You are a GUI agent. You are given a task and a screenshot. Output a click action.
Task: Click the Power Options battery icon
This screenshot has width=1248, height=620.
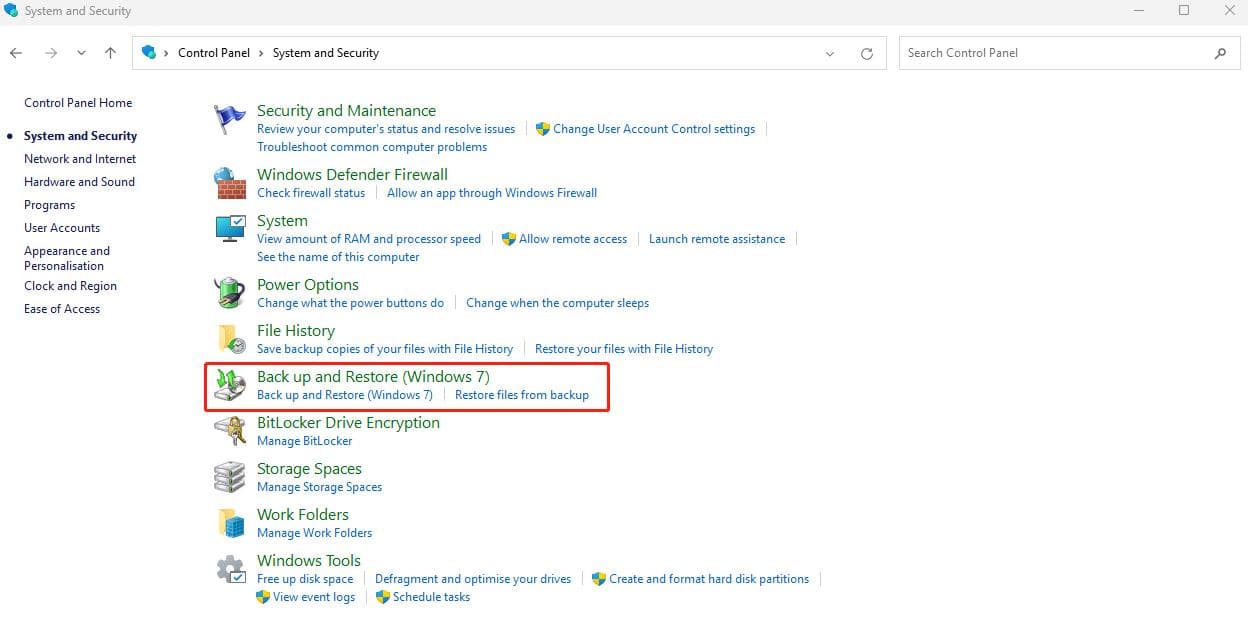coord(230,293)
